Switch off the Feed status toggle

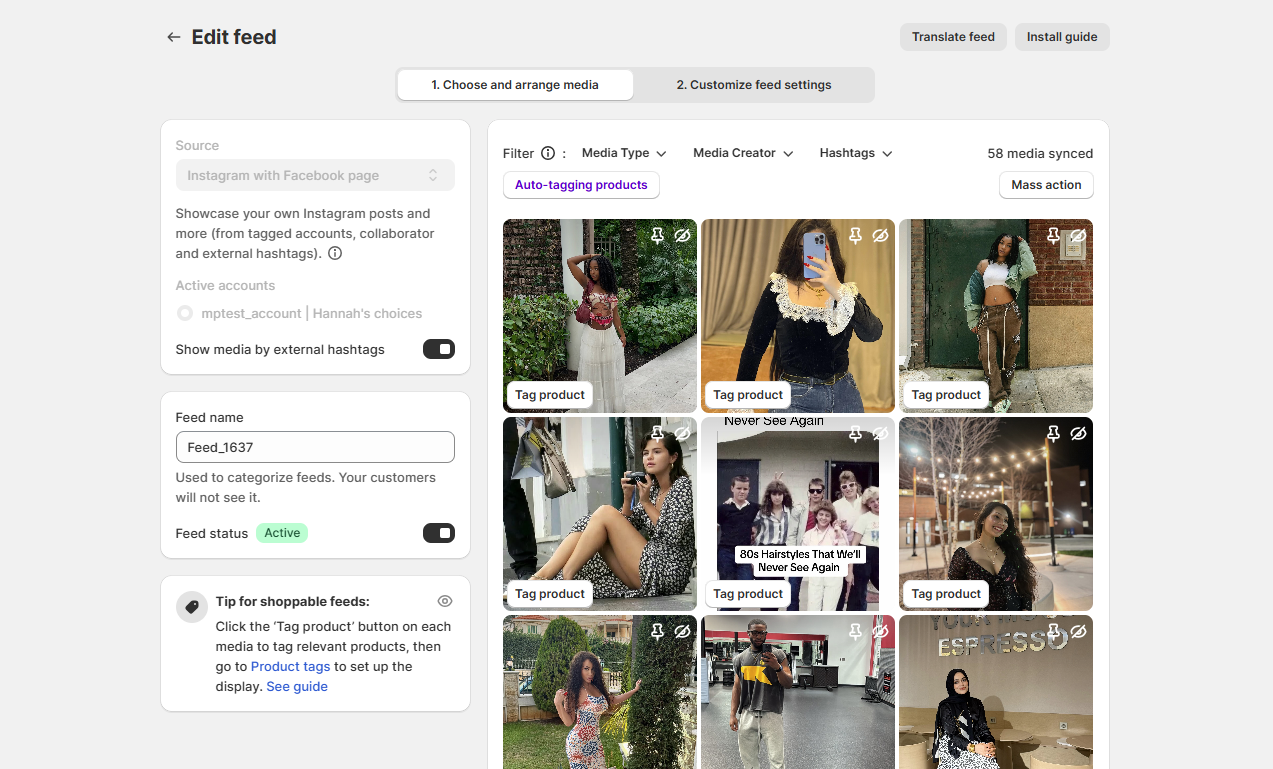click(x=438, y=533)
